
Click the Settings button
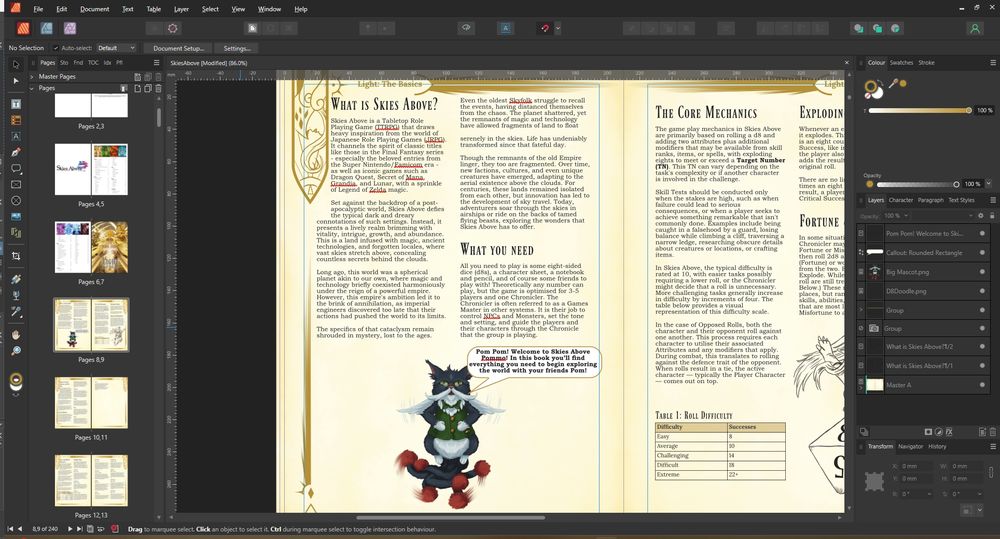pos(237,48)
